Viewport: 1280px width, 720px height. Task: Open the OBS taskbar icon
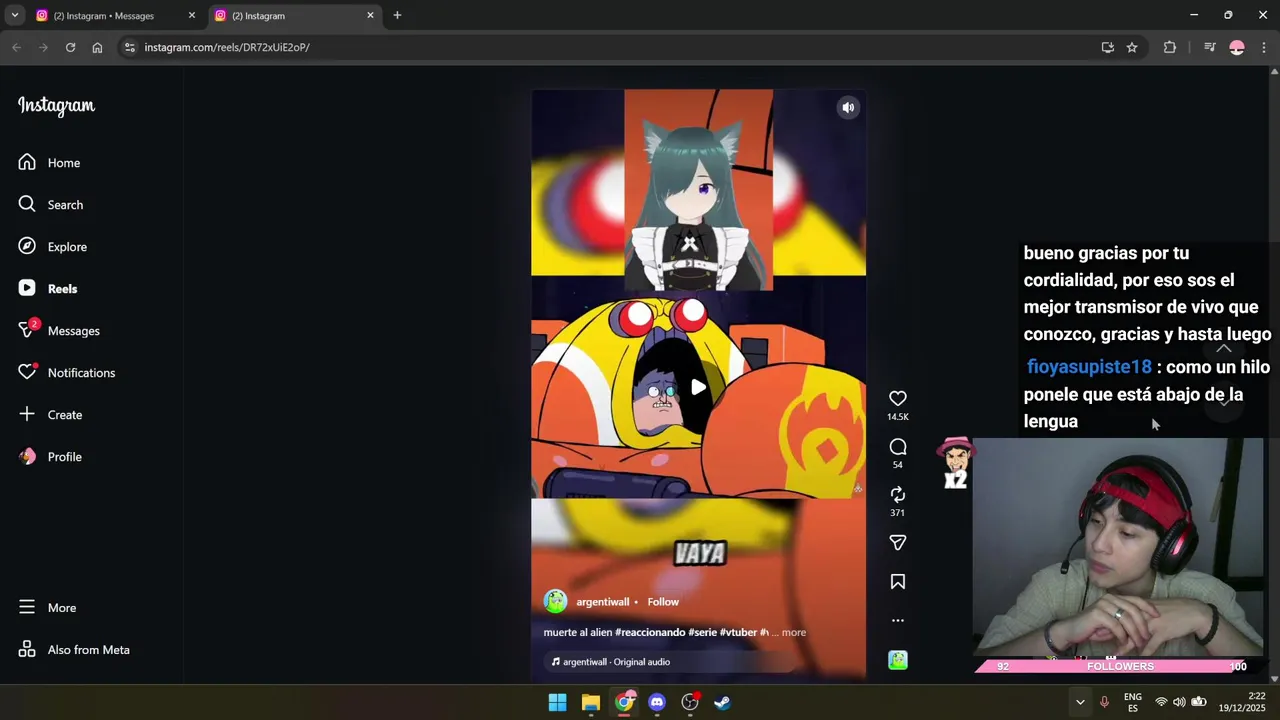point(690,702)
